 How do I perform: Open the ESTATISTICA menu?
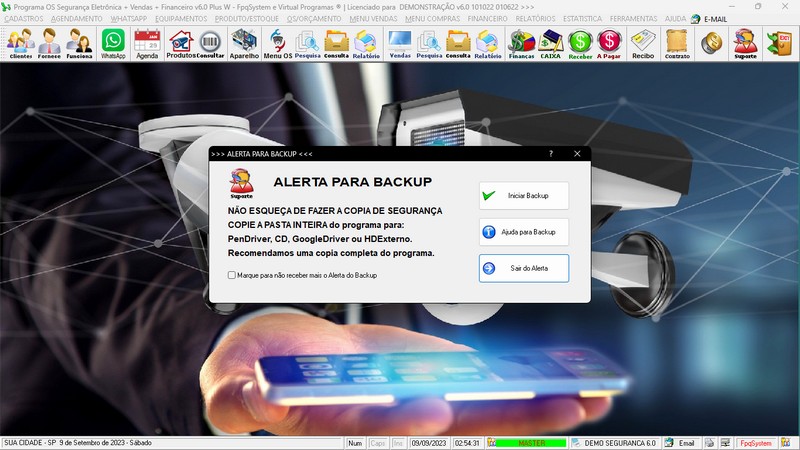coord(582,19)
